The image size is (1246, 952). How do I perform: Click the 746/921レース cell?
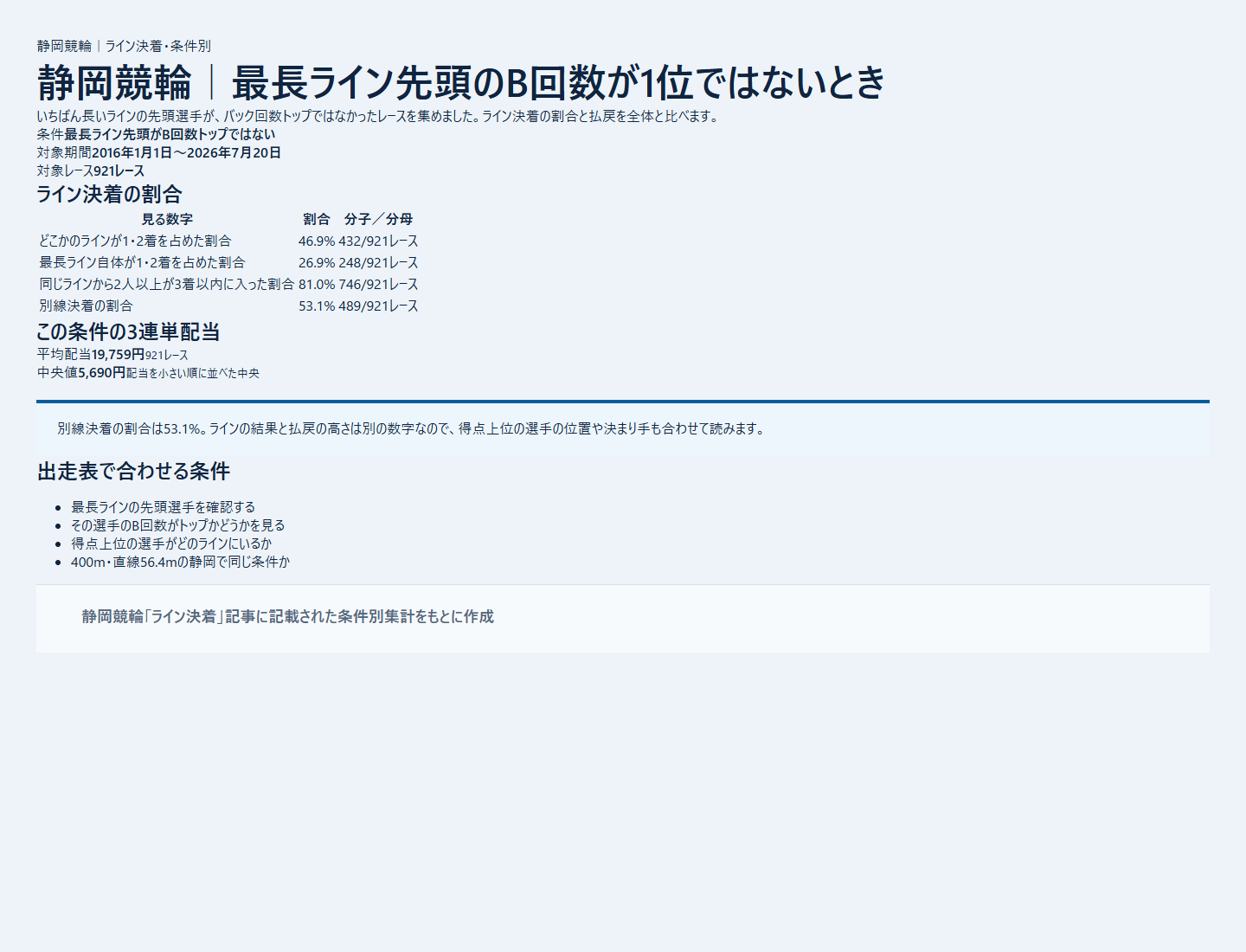tap(378, 284)
